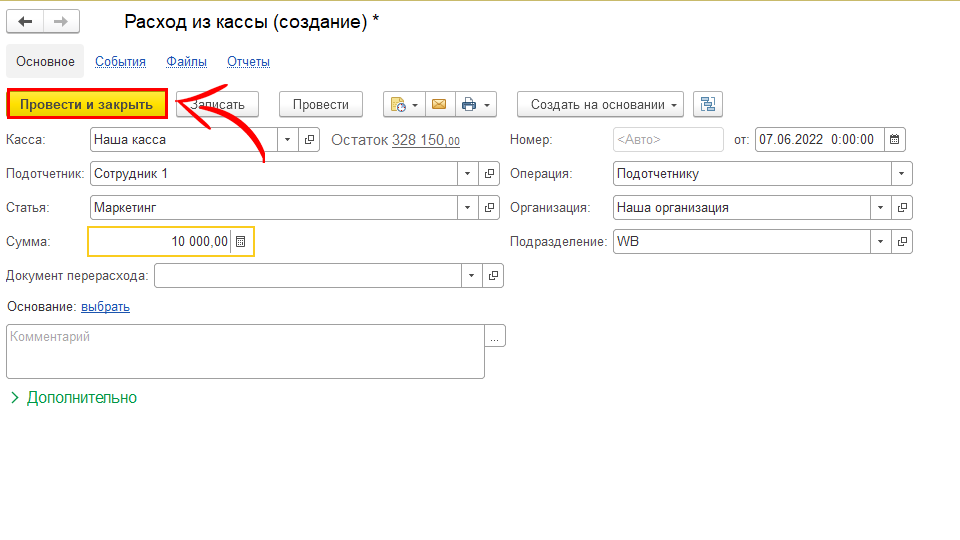
Task: Open the Подразделение dropdown list
Action: [880, 242]
